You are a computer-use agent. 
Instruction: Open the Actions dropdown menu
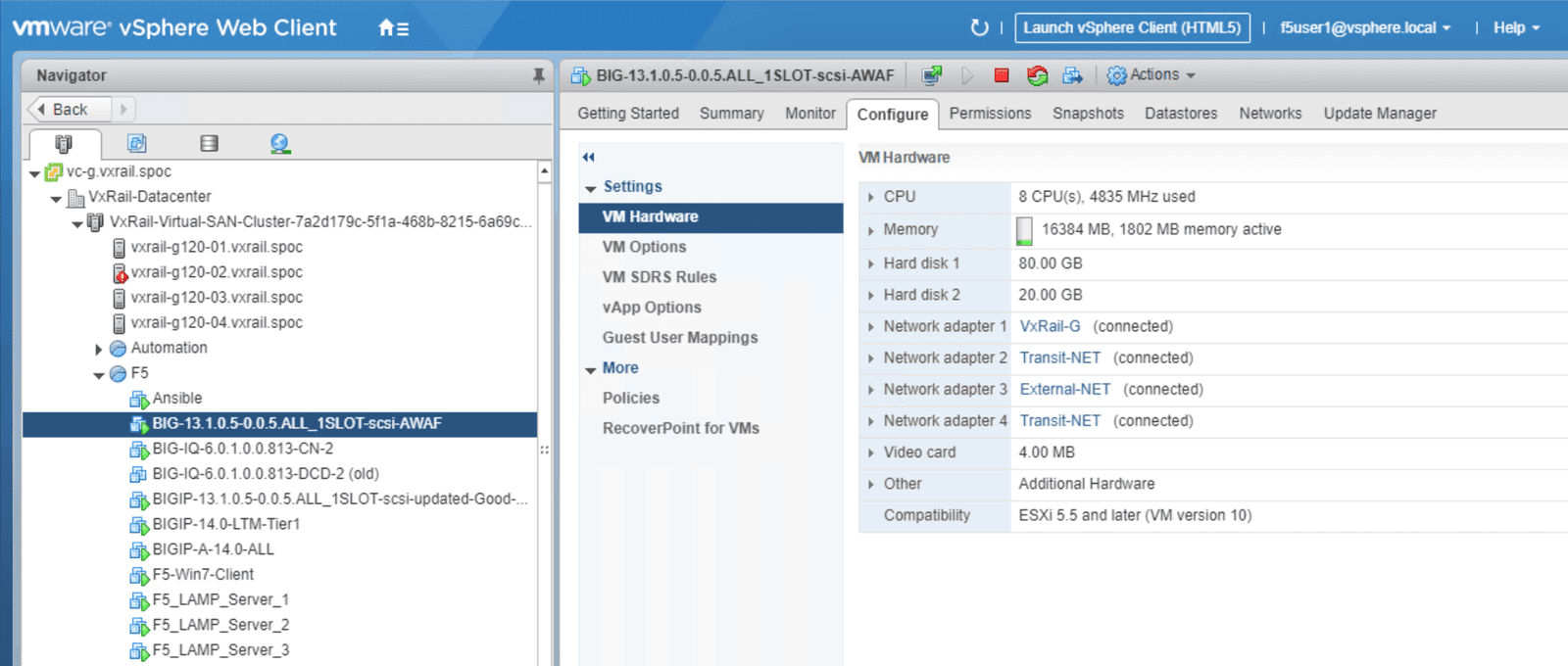[1151, 75]
